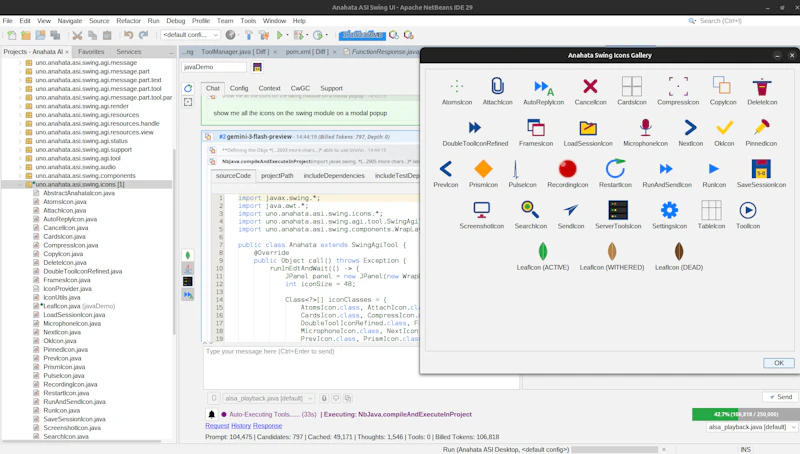Click the restart icon beside the Chat tab
800x454 pixels.
pos(188,88)
